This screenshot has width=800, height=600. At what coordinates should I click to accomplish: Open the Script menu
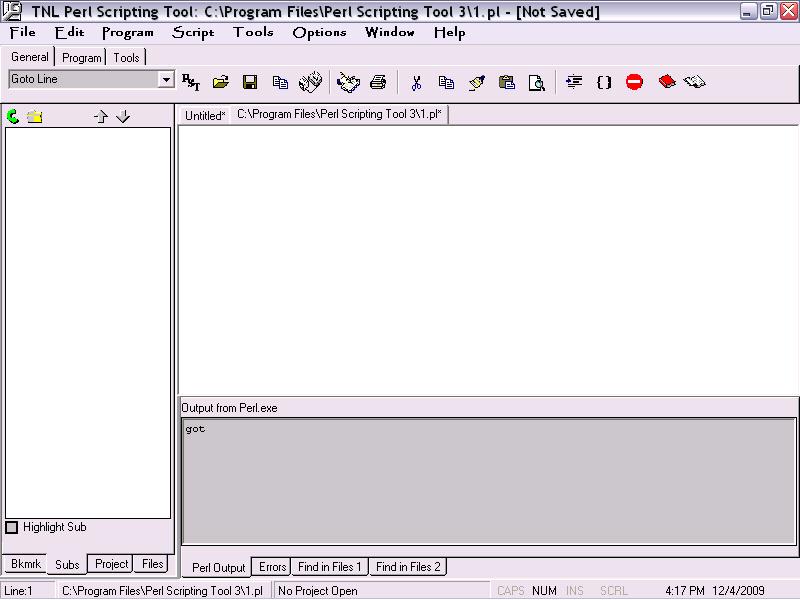click(193, 33)
